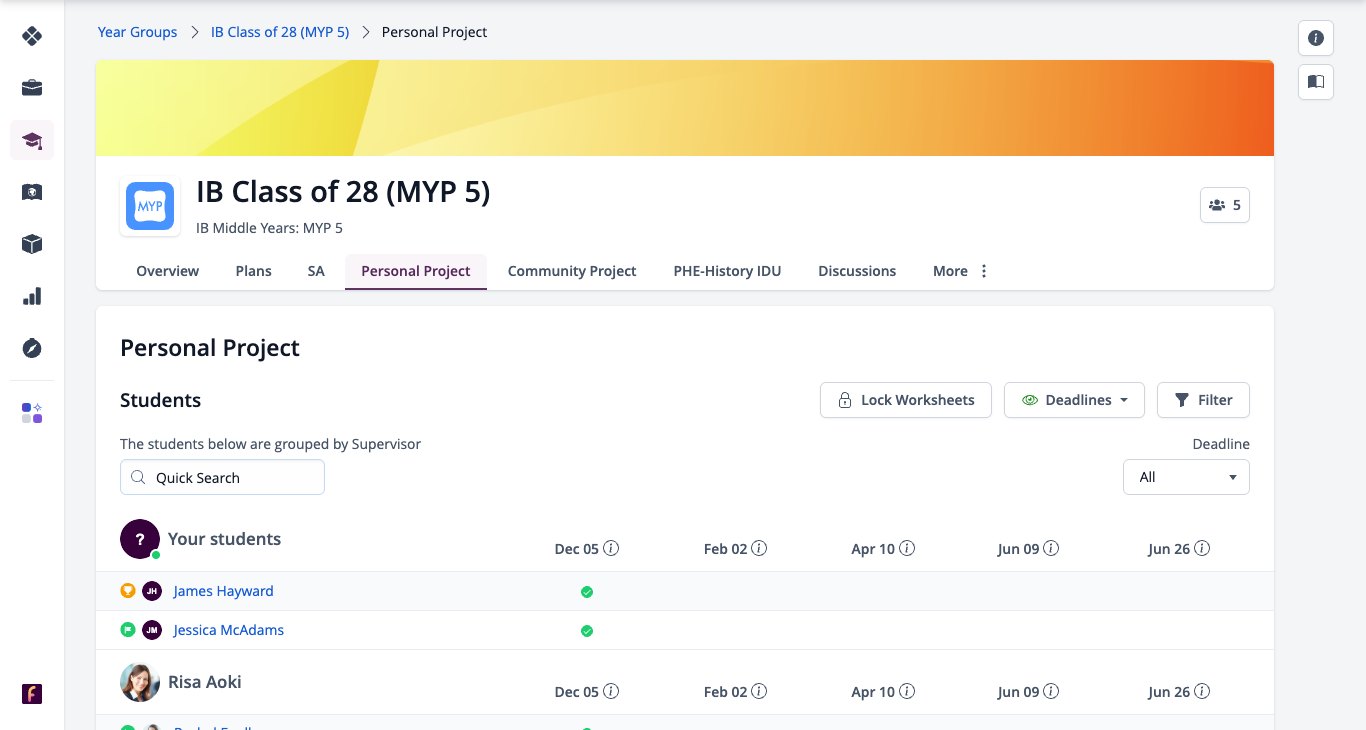The height and width of the screenshot is (730, 1366).
Task: Toggle James Hayward's Dec 05 green checkmark
Action: [x=587, y=592]
